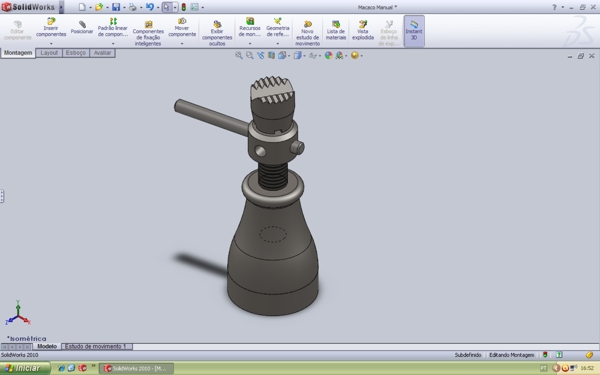This screenshot has height=375, width=600.
Task: Open Mover componente tool
Action: tap(182, 27)
